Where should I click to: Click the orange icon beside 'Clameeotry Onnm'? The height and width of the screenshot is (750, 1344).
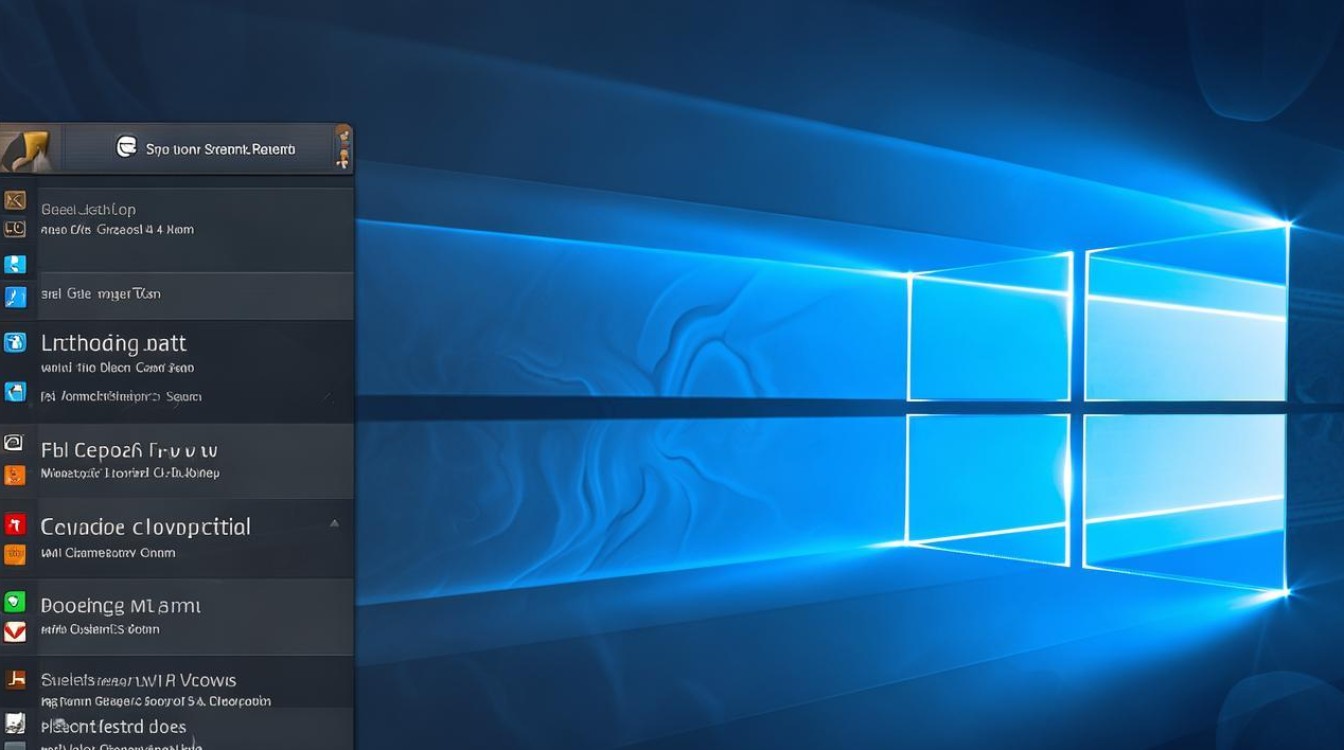[x=14, y=553]
